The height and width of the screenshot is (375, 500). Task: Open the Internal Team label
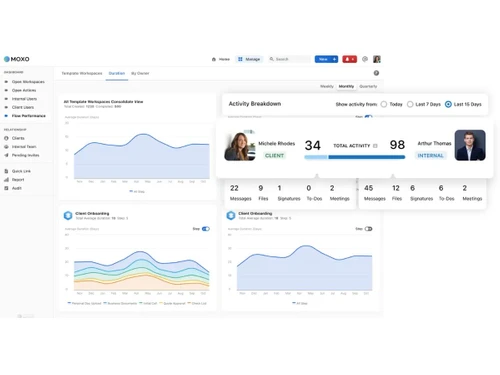[x=24, y=147]
